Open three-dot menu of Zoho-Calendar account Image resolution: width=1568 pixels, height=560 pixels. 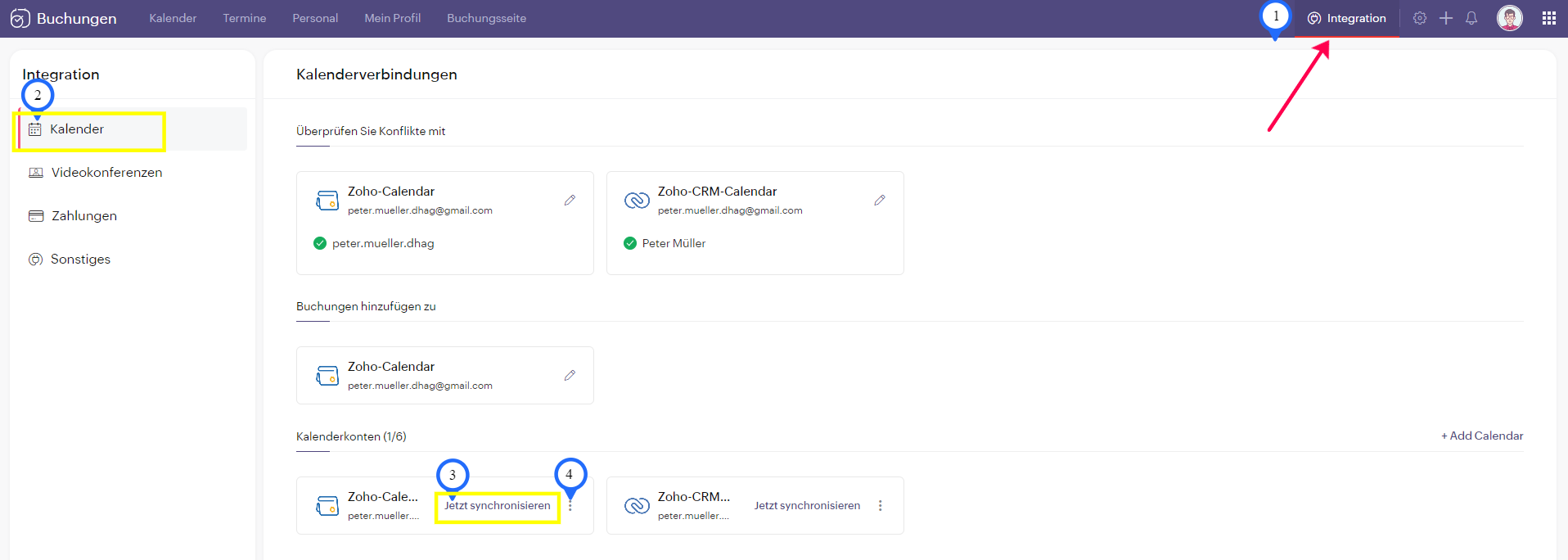(570, 506)
